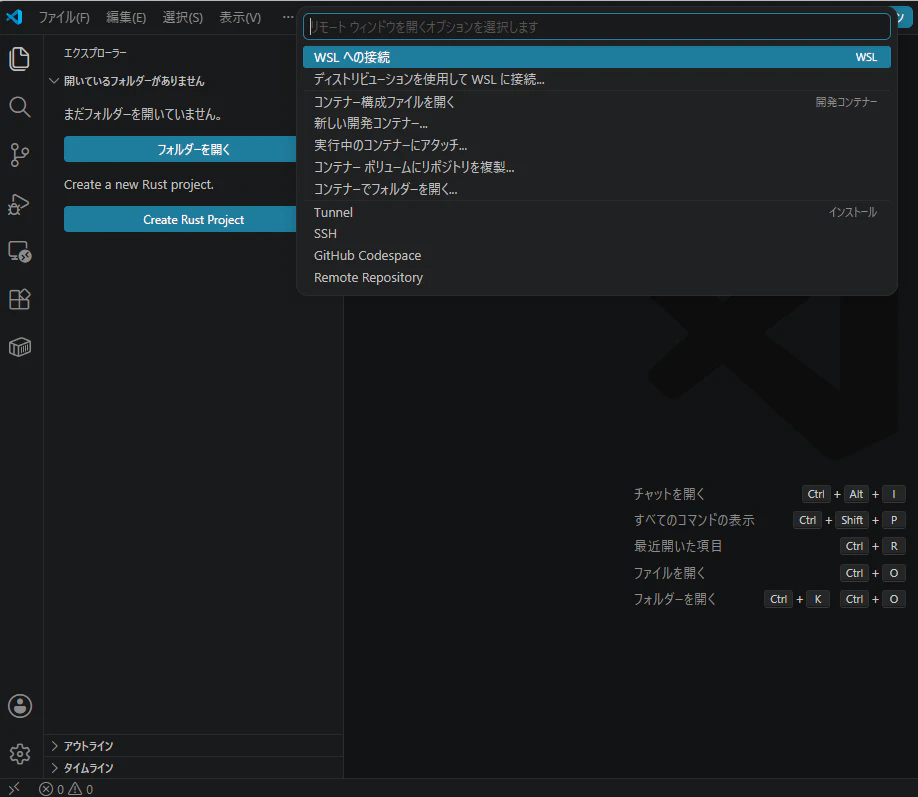Viewport: 918px width, 797px height.
Task: Click the フォルダーを開く button
Action: [180, 149]
